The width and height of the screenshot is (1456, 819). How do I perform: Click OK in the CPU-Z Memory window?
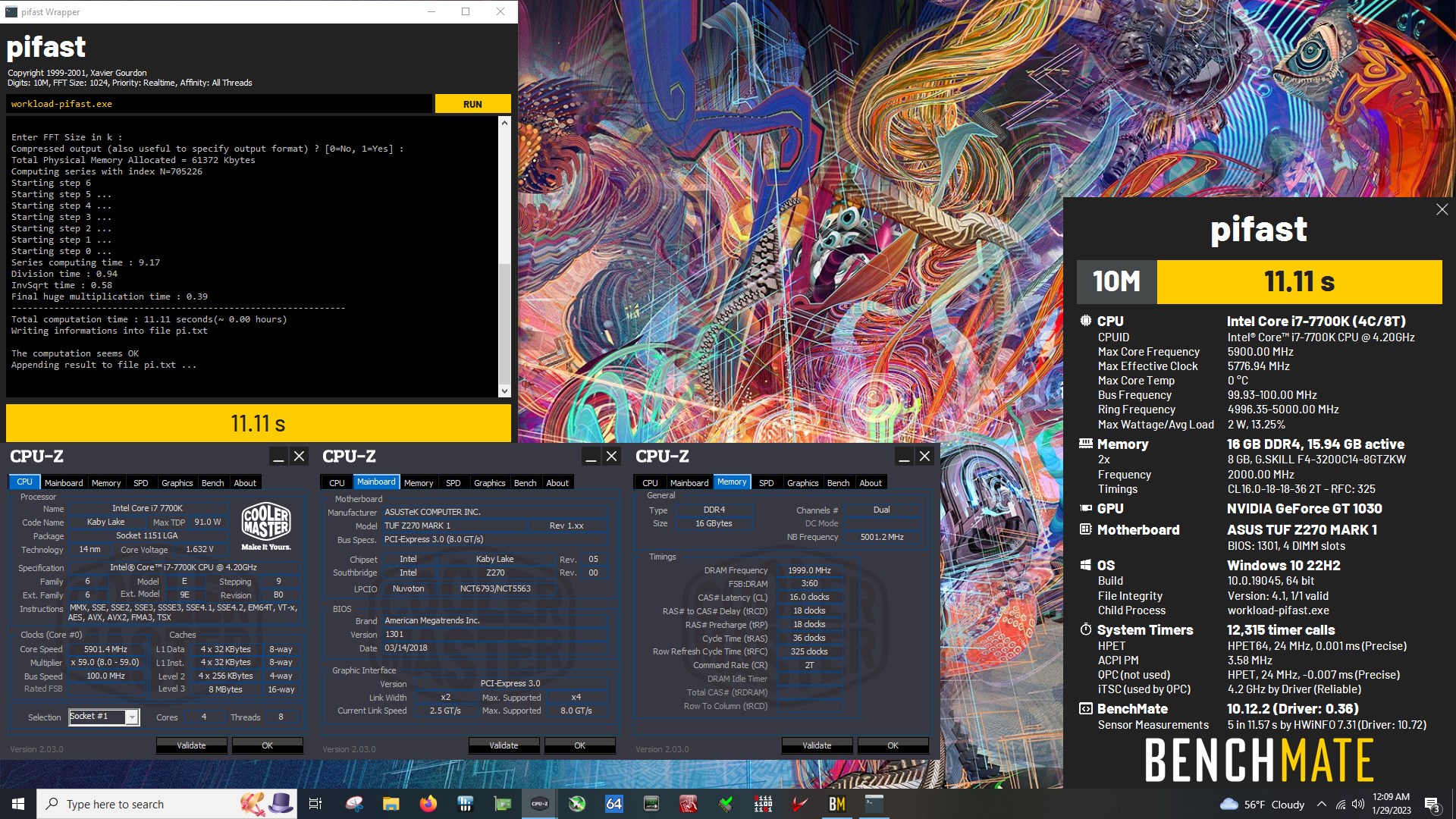[893, 745]
